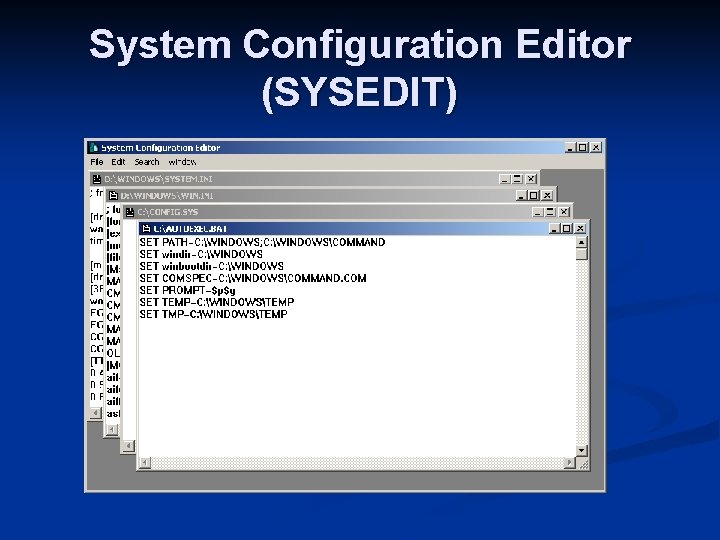Close the CONFIG.SYS window
Viewport: 720px width, 540px height.
point(564,212)
